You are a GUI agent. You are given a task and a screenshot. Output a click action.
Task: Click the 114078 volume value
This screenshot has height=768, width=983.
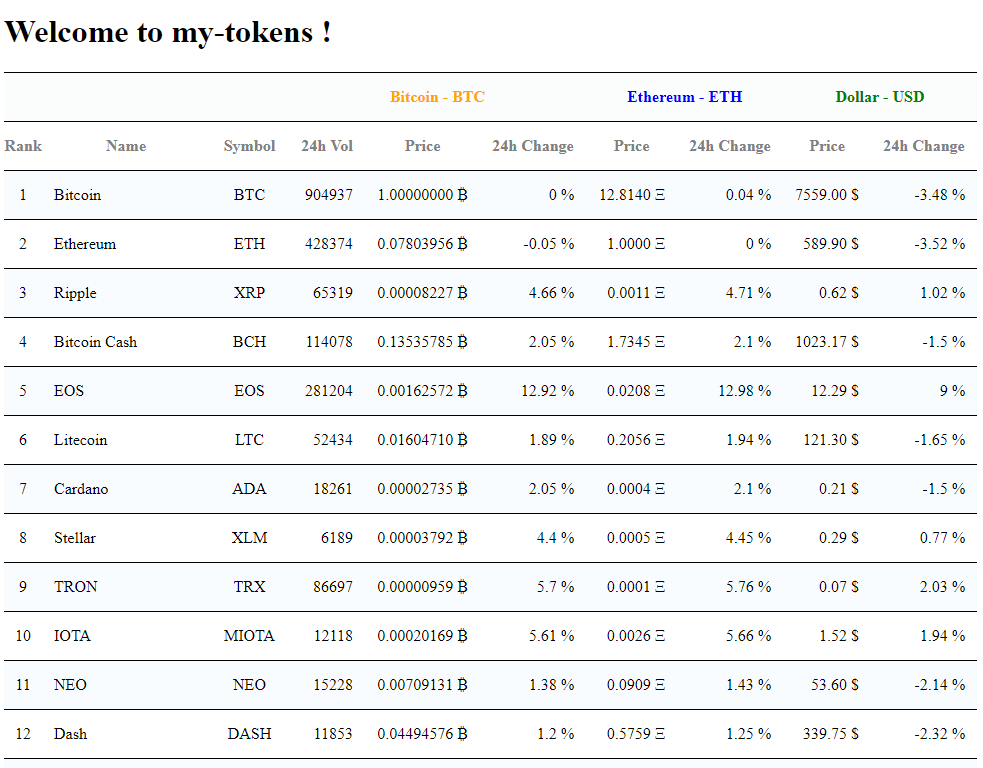click(x=329, y=342)
